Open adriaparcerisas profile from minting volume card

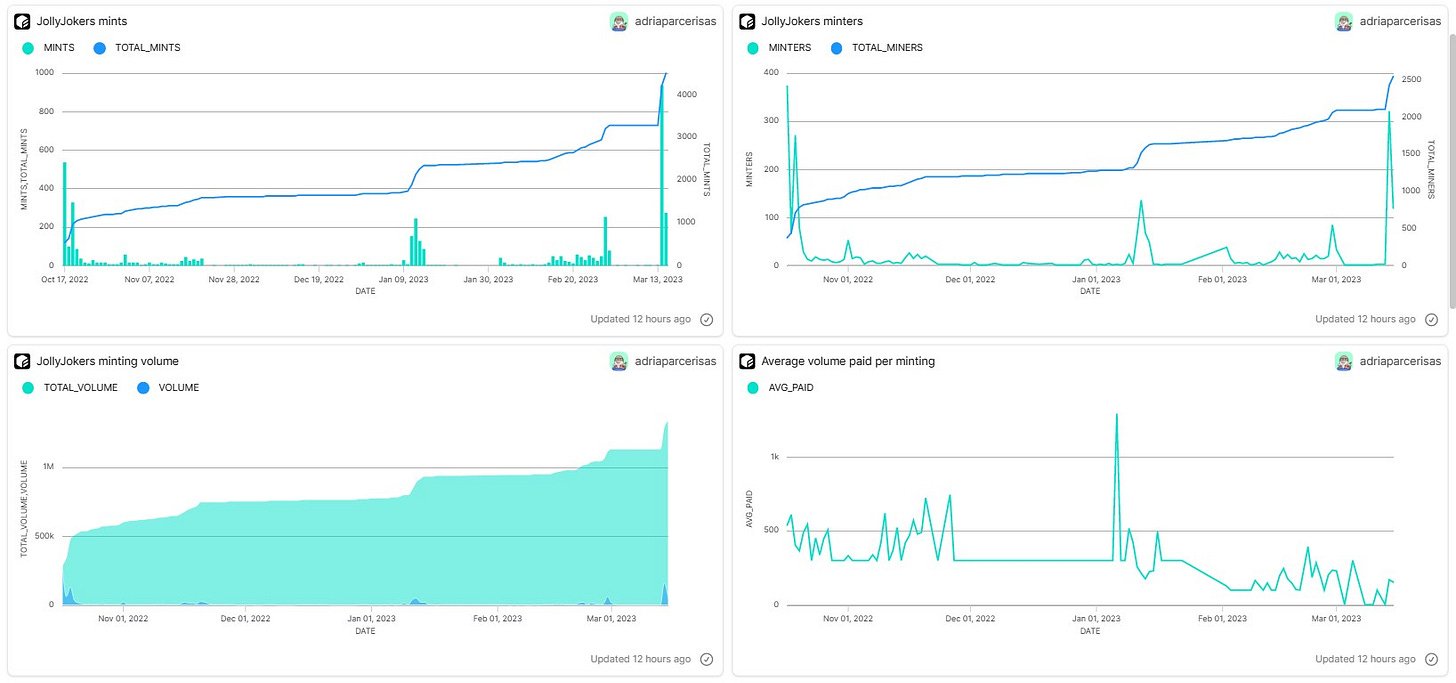click(675, 361)
